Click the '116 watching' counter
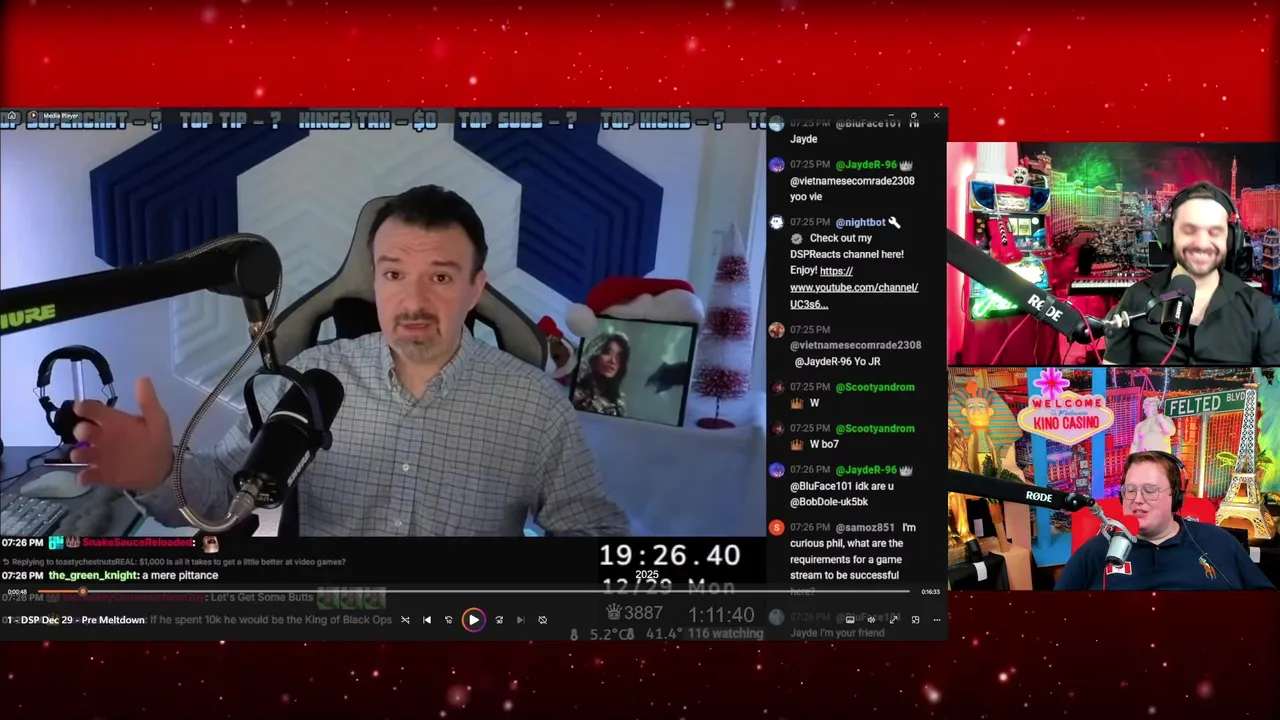 tap(724, 634)
